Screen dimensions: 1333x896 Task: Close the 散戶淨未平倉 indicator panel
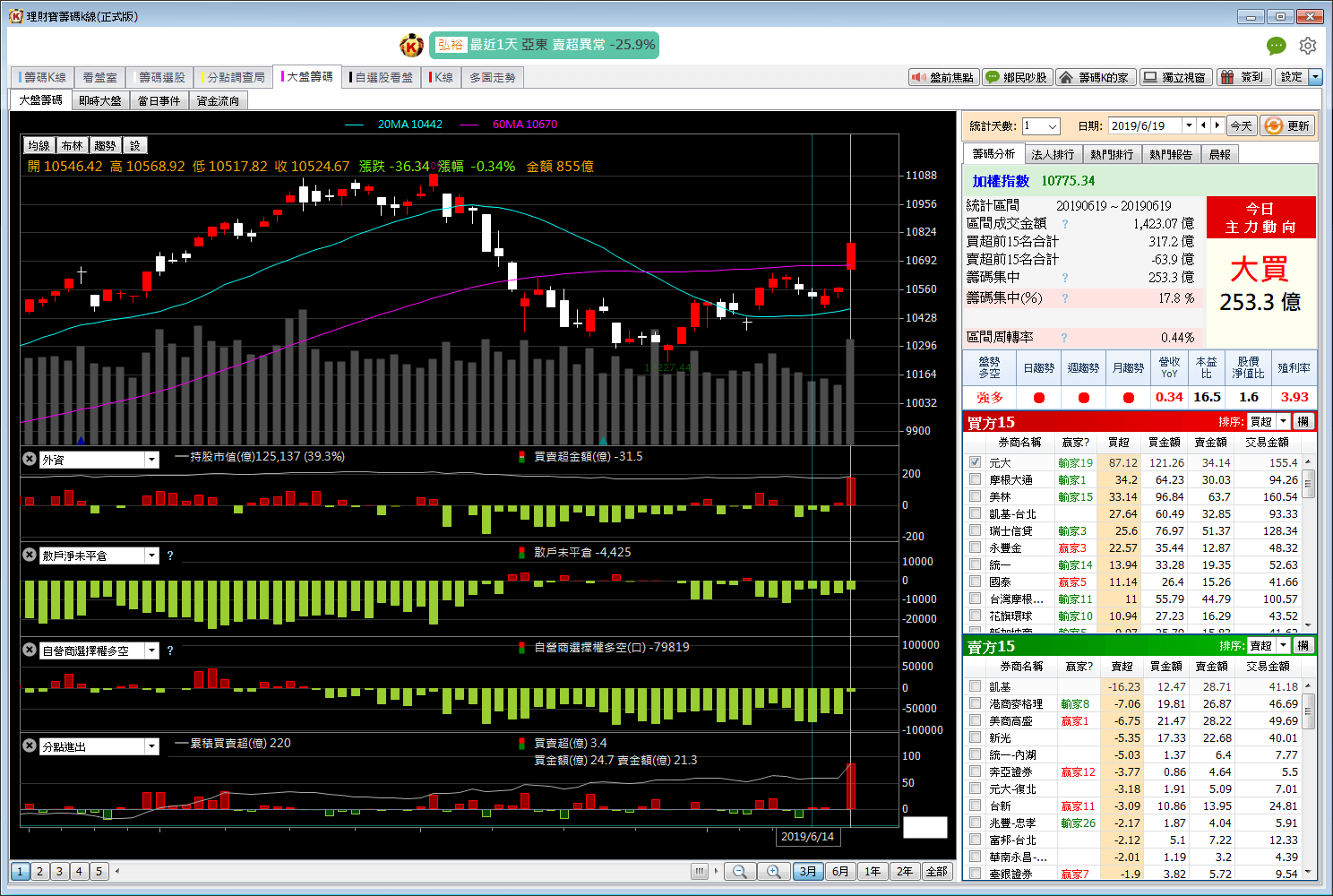(30, 555)
